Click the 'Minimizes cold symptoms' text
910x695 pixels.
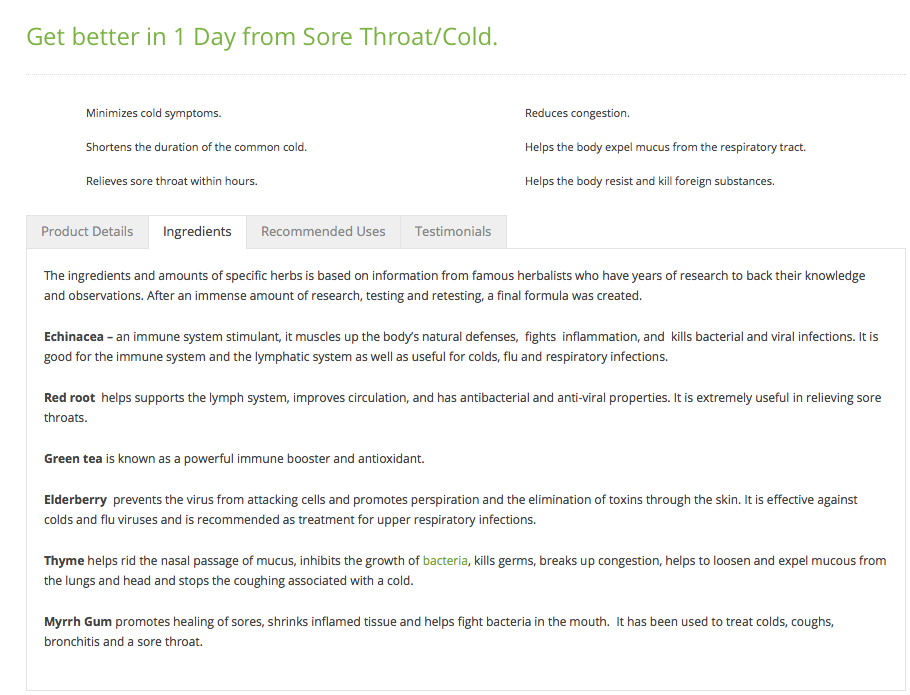coord(153,113)
